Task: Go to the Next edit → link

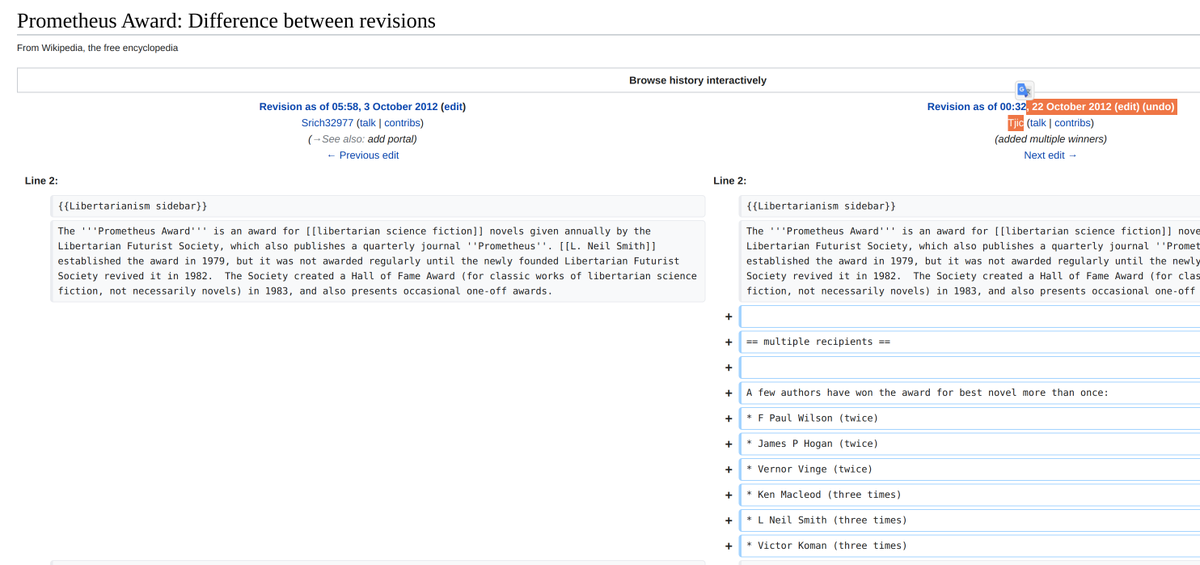Action: (1050, 155)
